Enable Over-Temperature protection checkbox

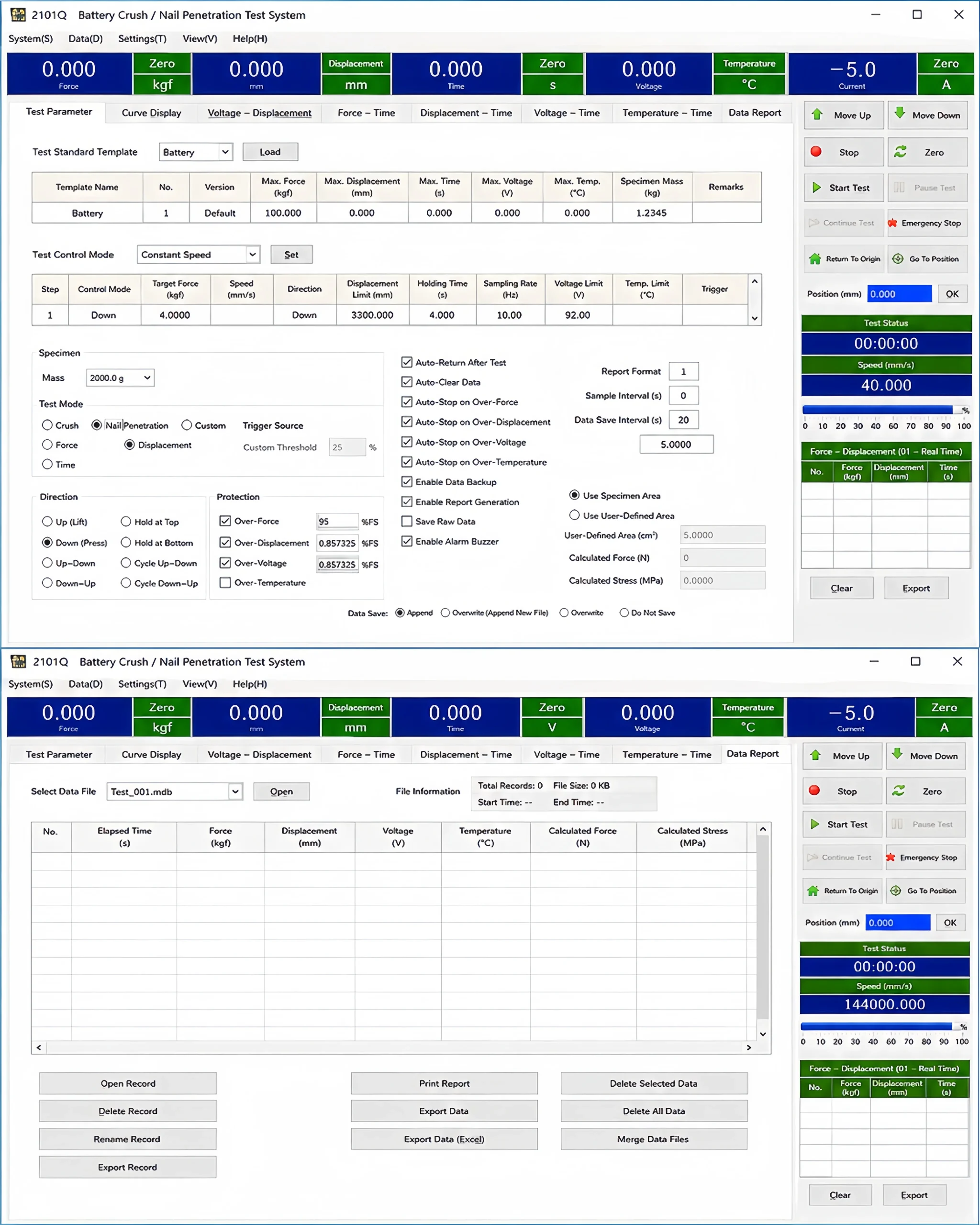[225, 582]
